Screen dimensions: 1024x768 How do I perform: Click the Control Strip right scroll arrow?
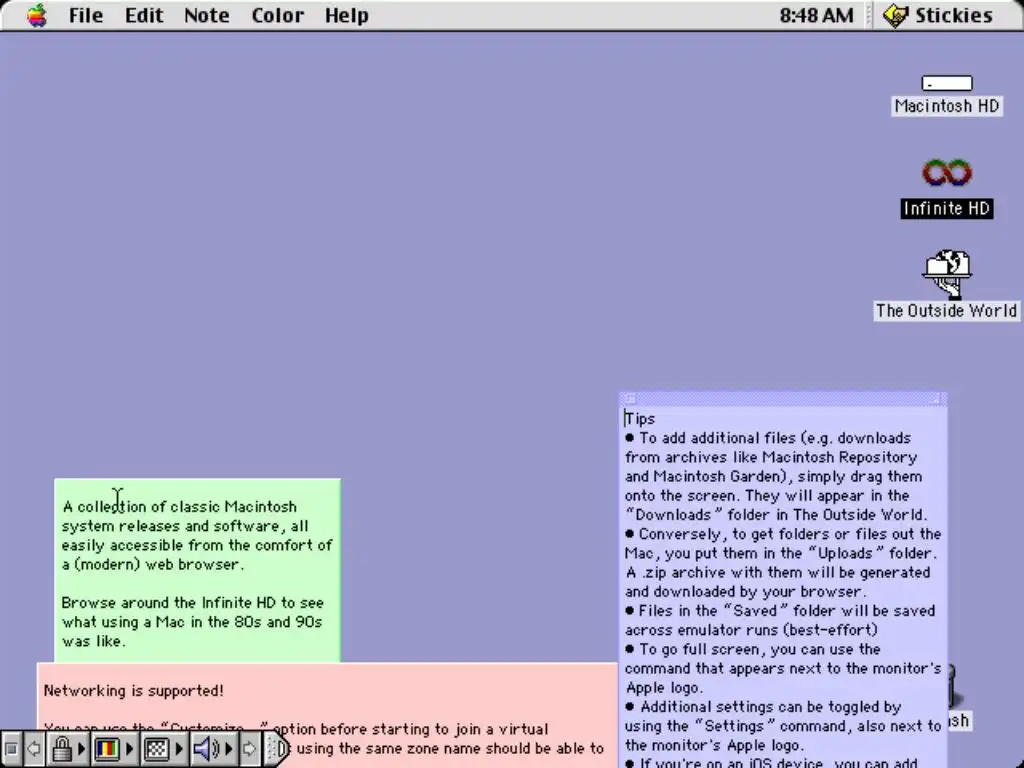249,748
